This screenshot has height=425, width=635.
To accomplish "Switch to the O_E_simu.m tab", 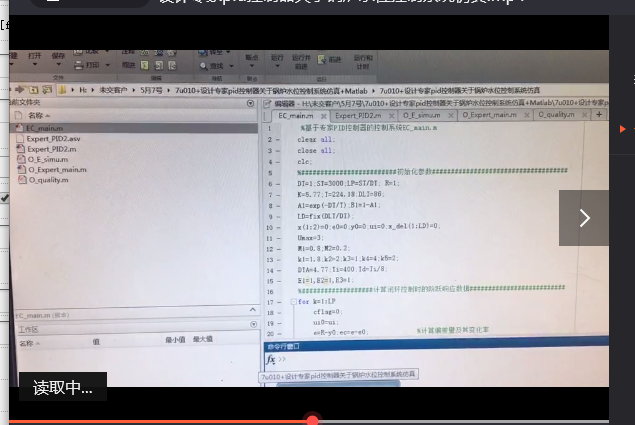I will click(x=422, y=115).
